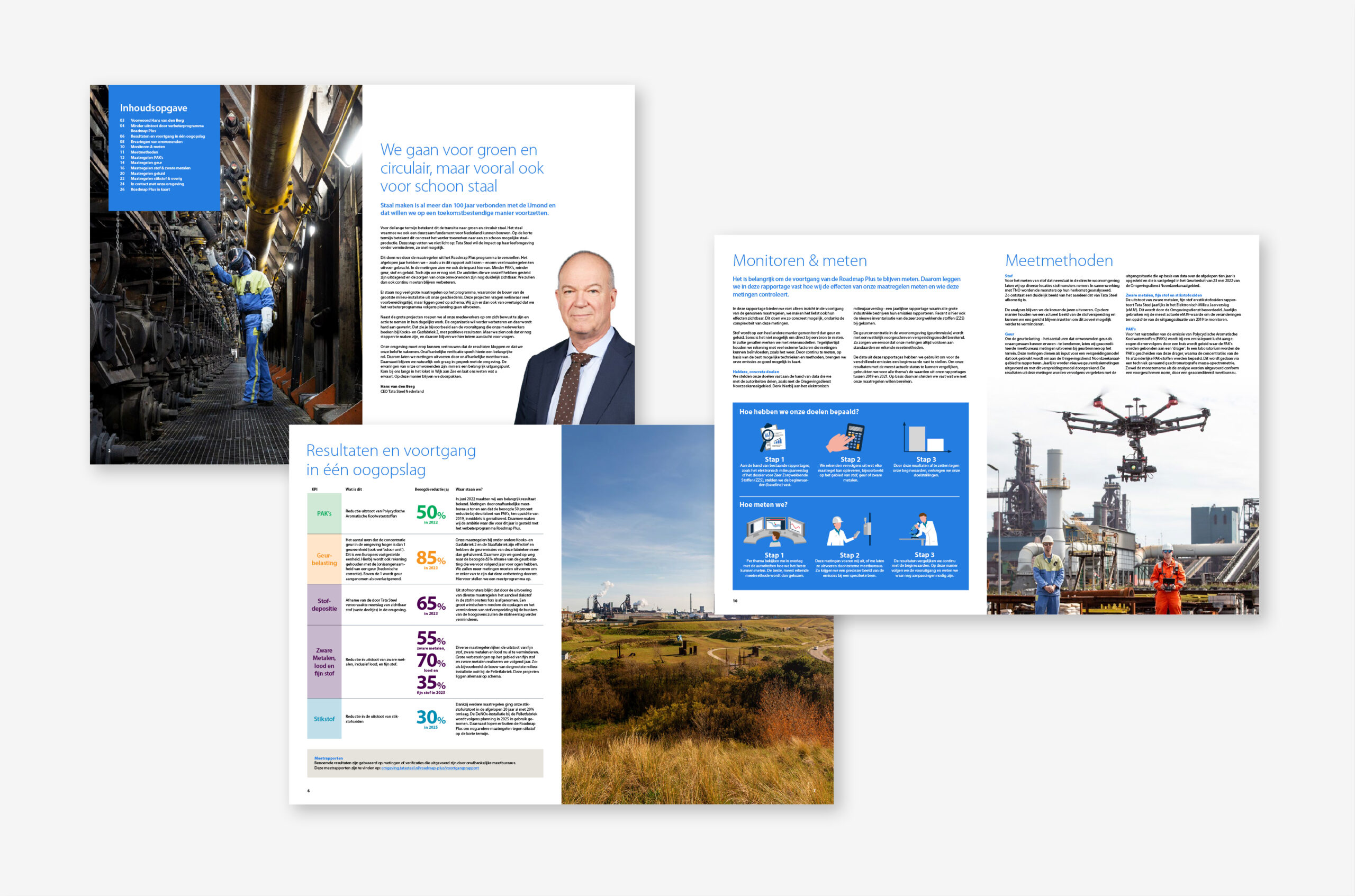1355x896 pixels.
Task: Select the green PAK's KPI cell
Action: (x=324, y=513)
